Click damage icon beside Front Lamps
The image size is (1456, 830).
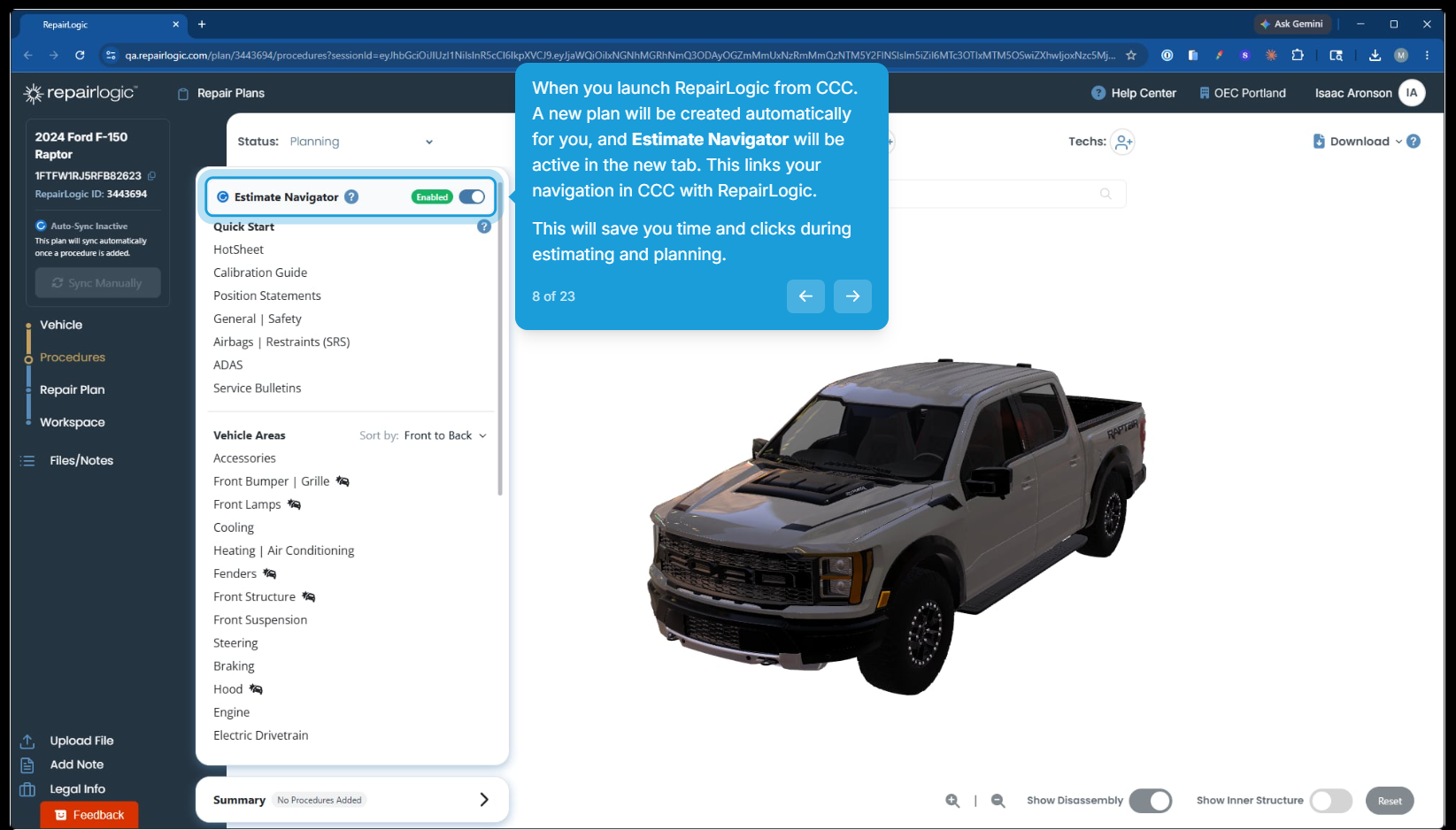(x=294, y=504)
